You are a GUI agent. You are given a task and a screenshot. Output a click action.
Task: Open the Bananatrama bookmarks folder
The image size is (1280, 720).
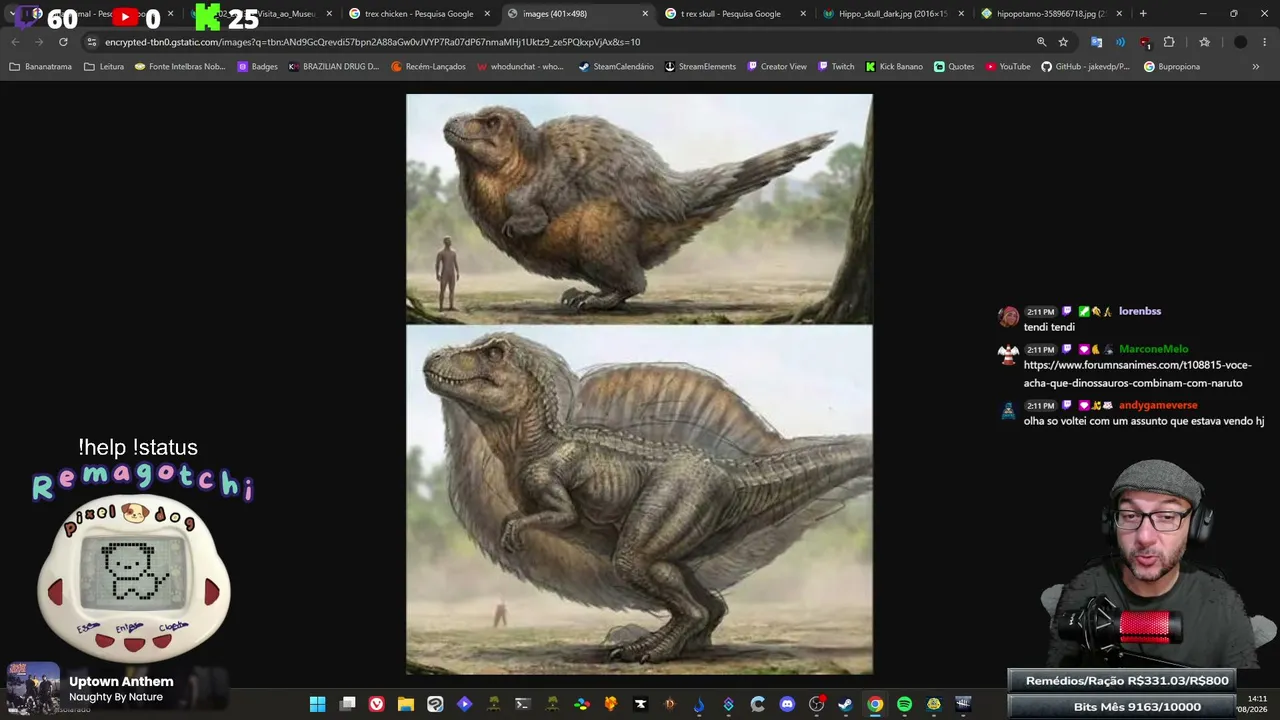point(40,67)
